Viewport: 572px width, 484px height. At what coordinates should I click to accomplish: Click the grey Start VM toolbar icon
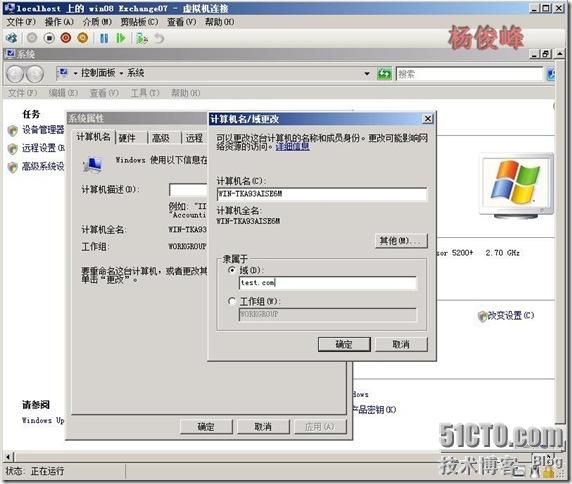pyautogui.click(x=32, y=38)
